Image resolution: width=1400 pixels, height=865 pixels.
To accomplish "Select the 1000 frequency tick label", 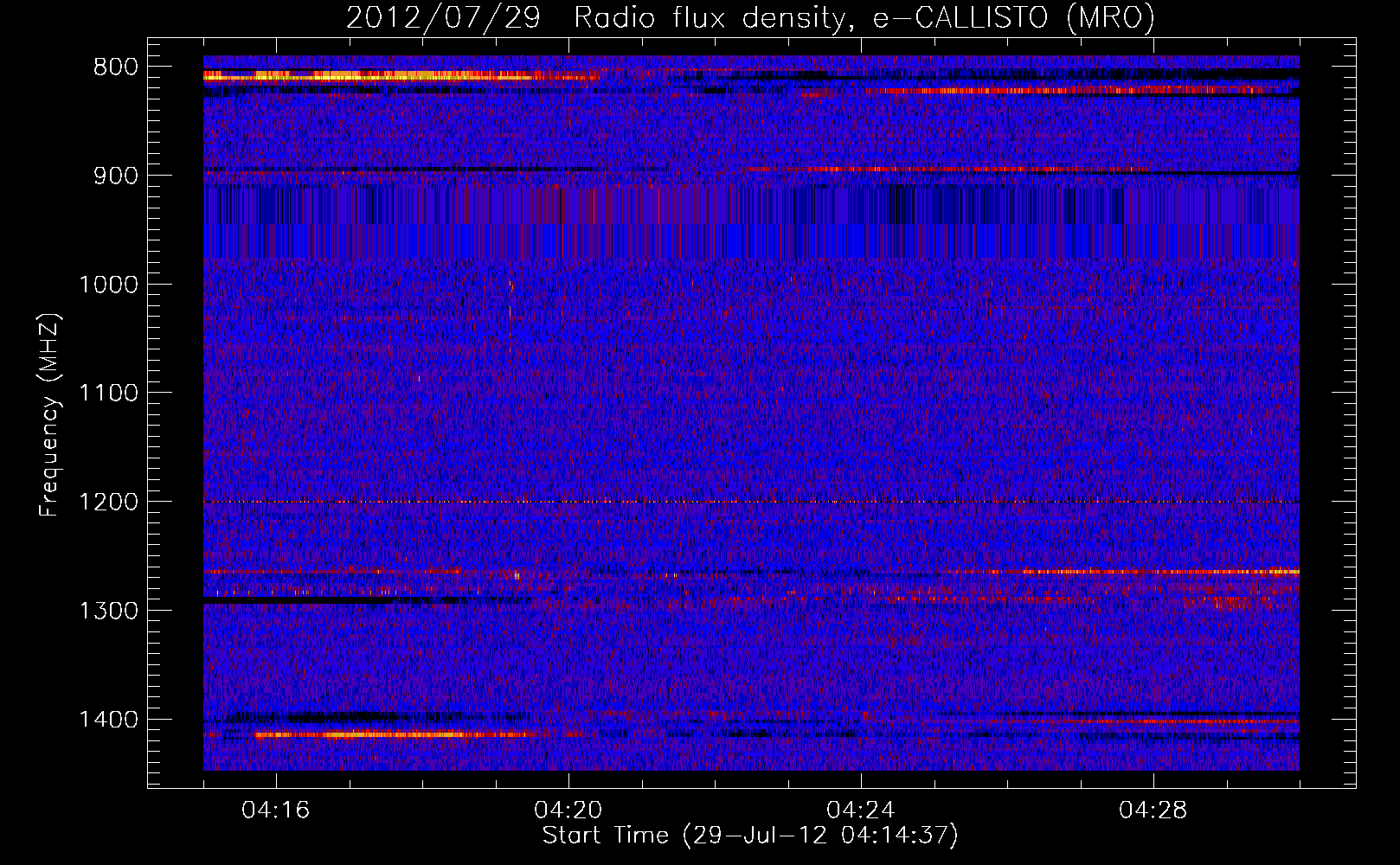I will click(108, 285).
